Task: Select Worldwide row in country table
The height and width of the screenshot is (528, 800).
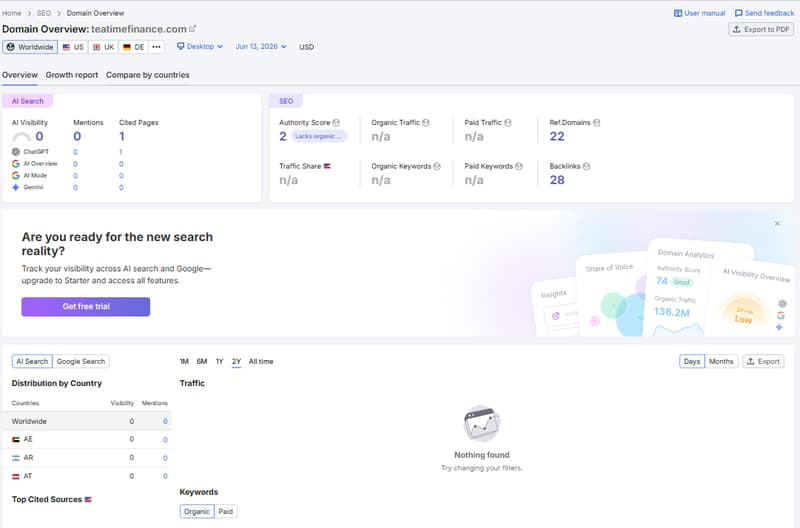Action: 87,421
